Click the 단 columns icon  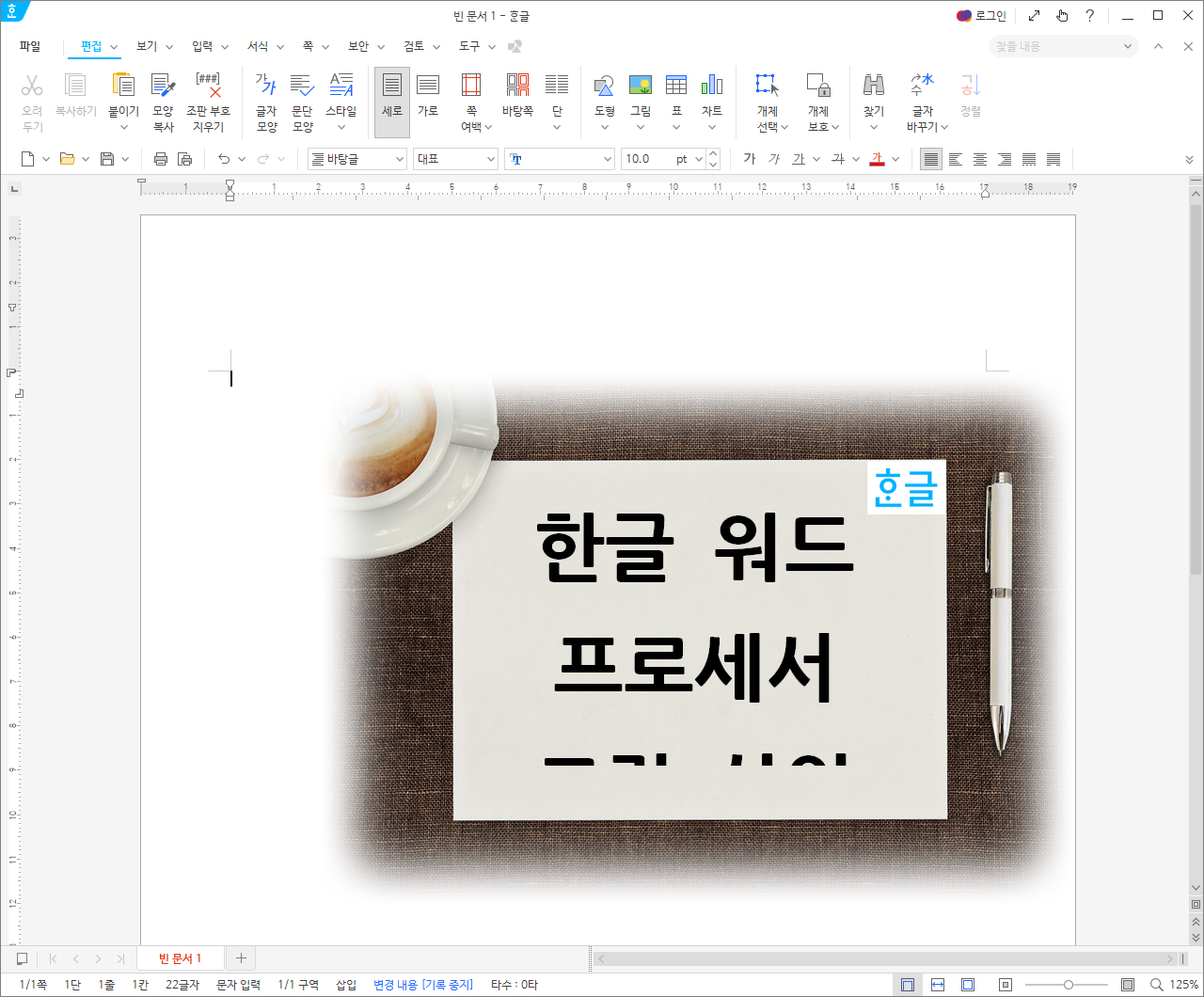557,86
